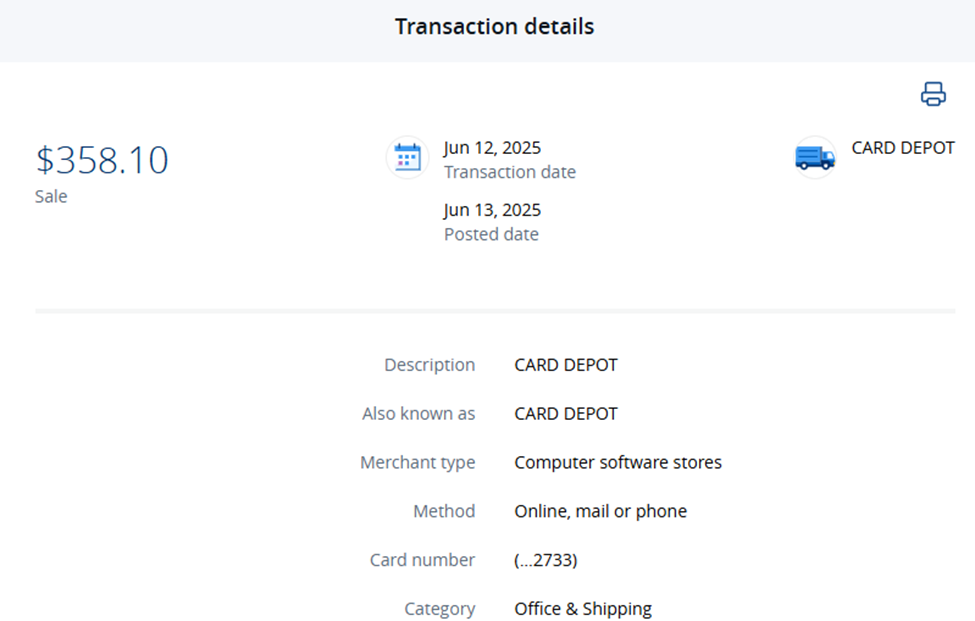Viewport: 975px width, 621px height.
Task: Click the Jun 12, 2025 transaction date
Action: (x=492, y=148)
